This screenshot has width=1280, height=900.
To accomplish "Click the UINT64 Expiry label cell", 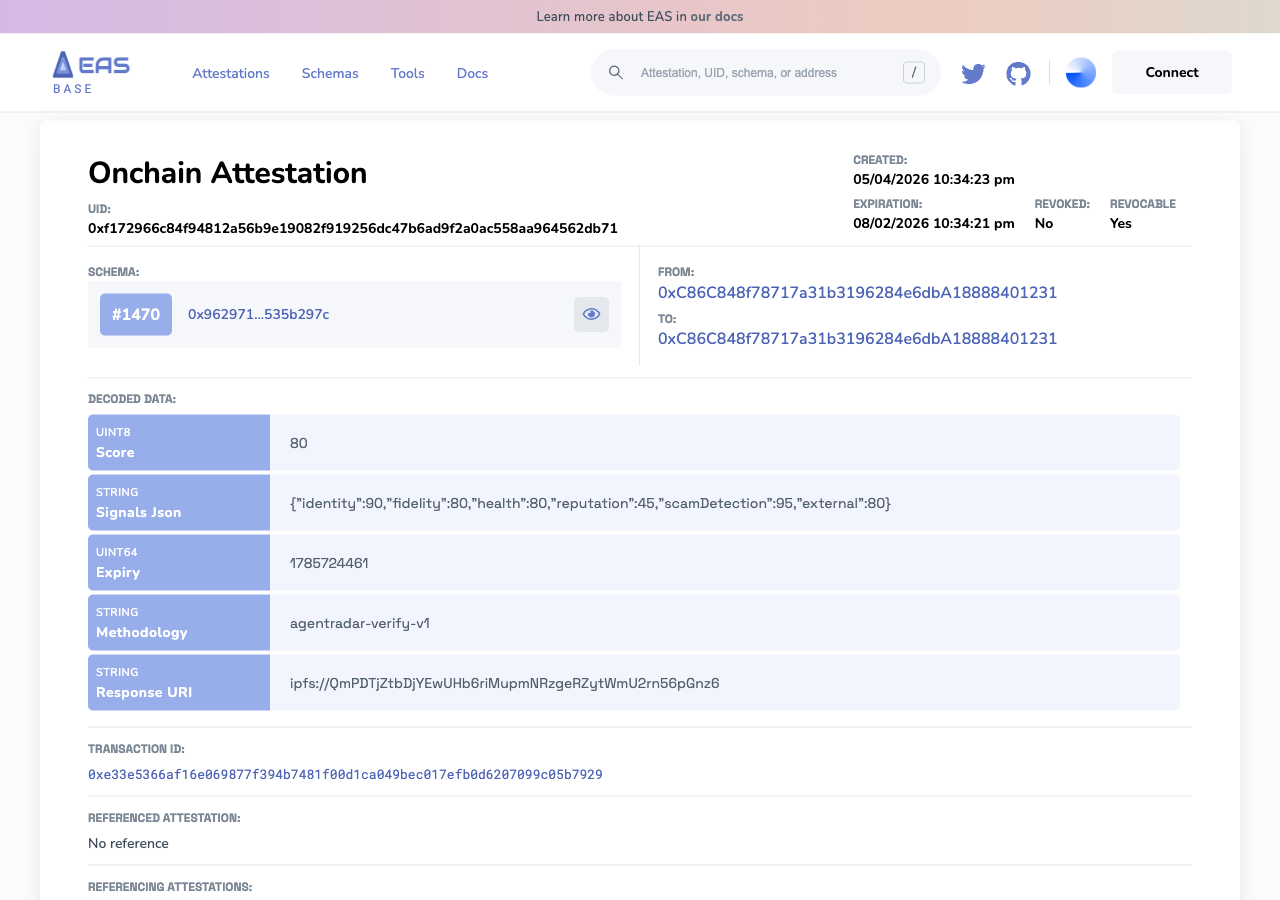I will (179, 562).
